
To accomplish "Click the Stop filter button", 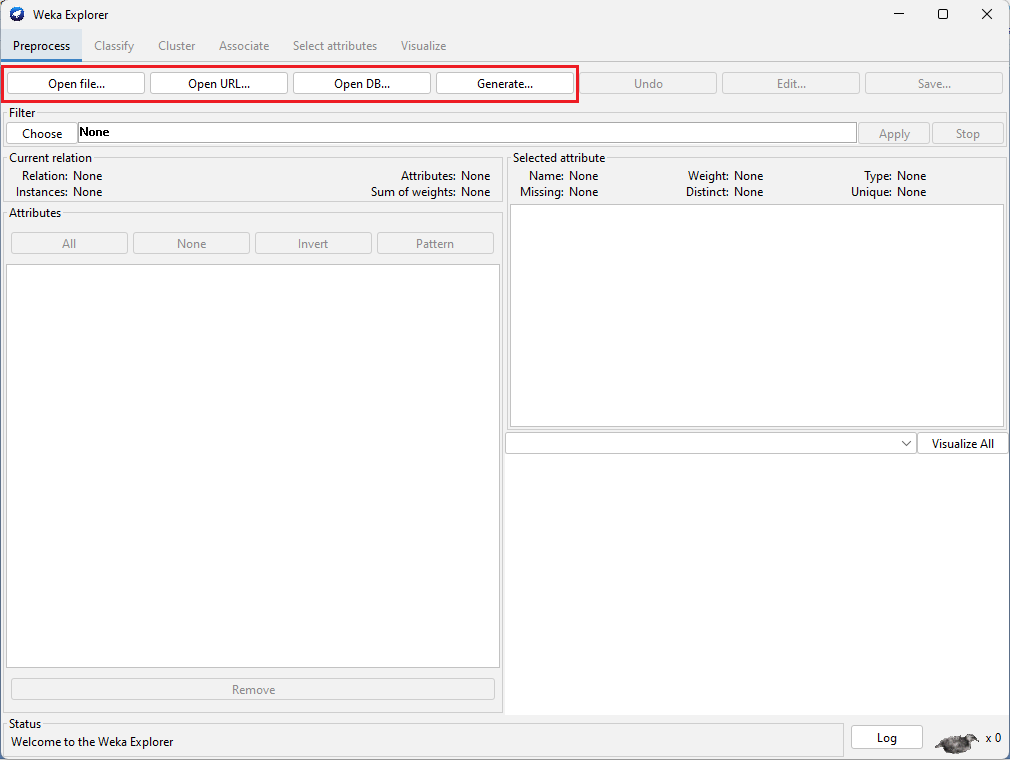I will click(x=967, y=133).
